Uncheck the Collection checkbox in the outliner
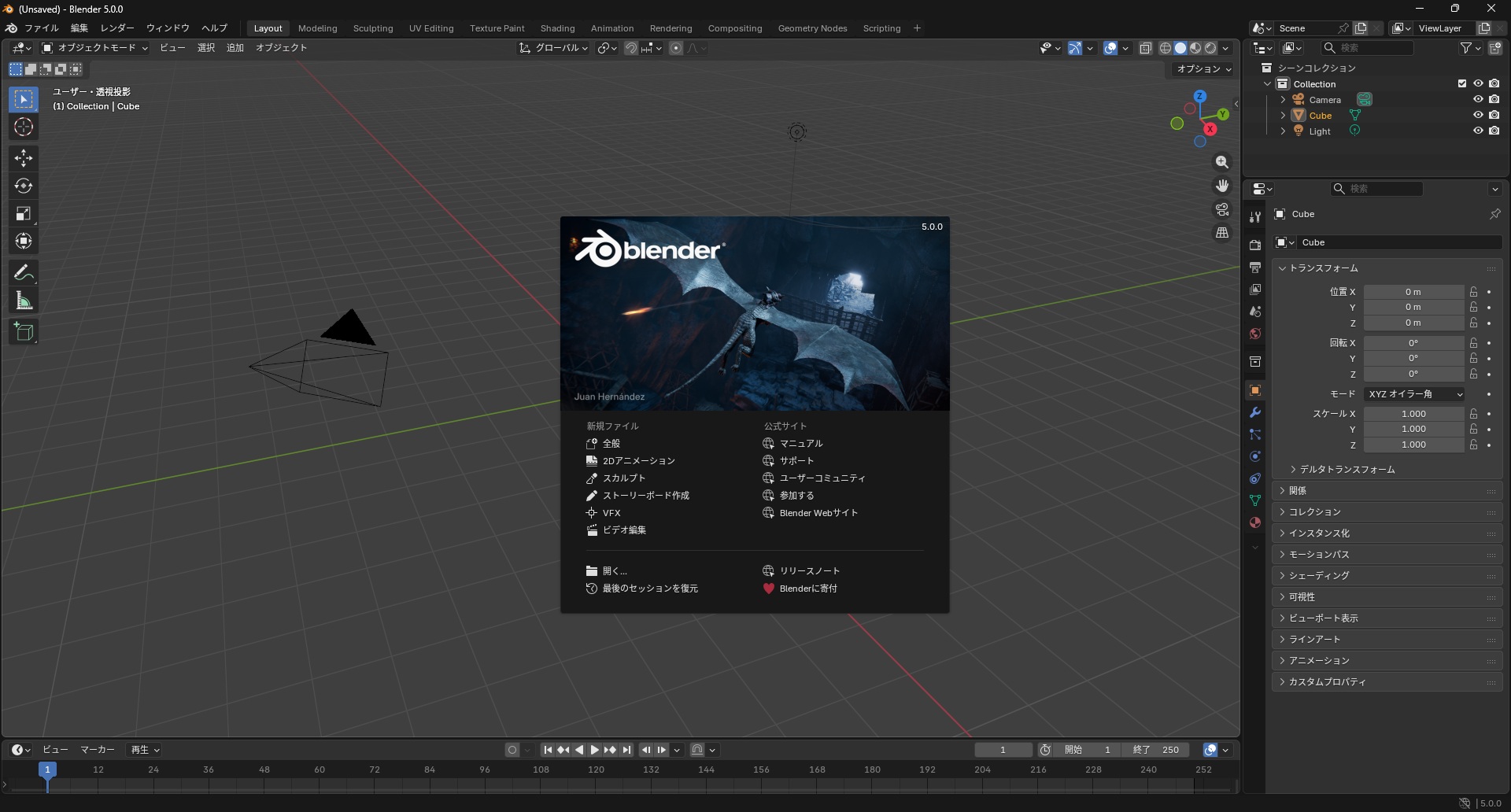Image resolution: width=1511 pixels, height=812 pixels. tap(1461, 83)
